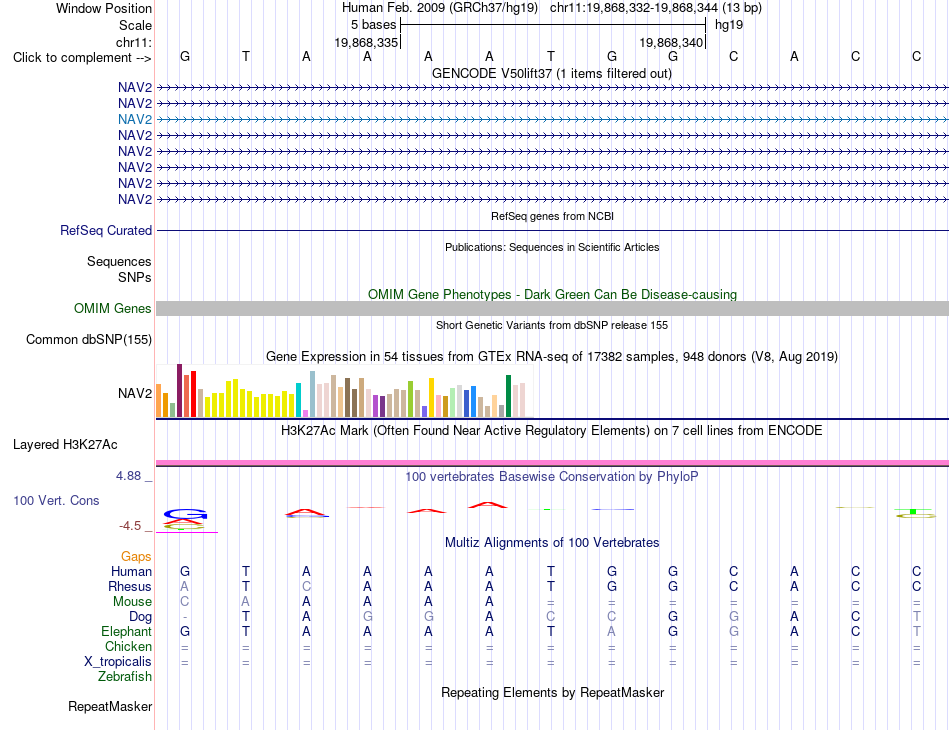This screenshot has width=950, height=730.
Task: Click the 4.88 upper PhyloP scale value
Action: pyautogui.click(x=128, y=476)
